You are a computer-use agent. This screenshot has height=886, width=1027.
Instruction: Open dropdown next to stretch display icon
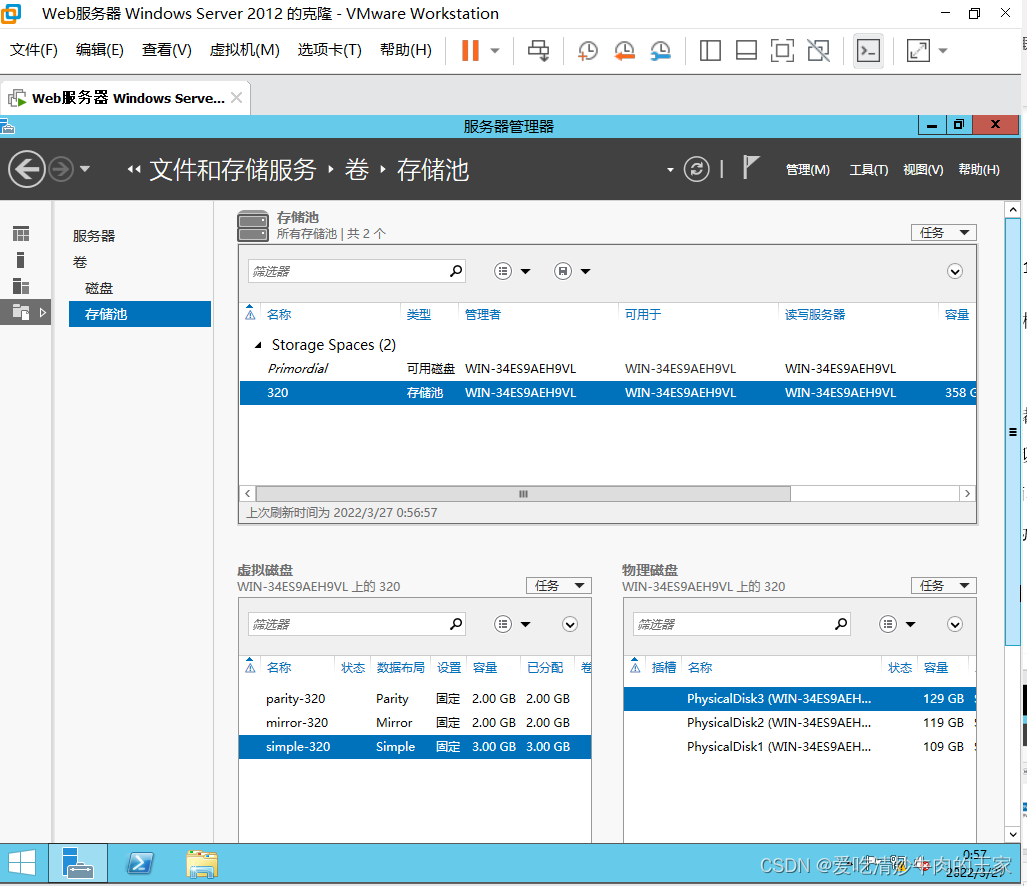943,50
